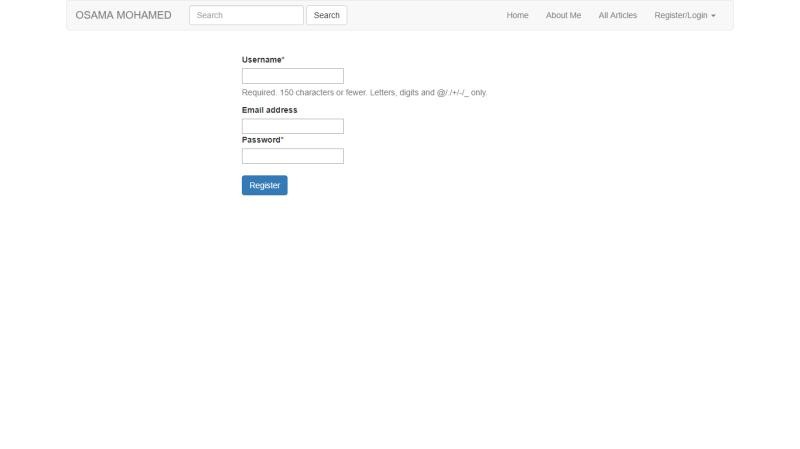Image resolution: width=800 pixels, height=449 pixels.
Task: Click the Username field label
Action: coord(263,60)
